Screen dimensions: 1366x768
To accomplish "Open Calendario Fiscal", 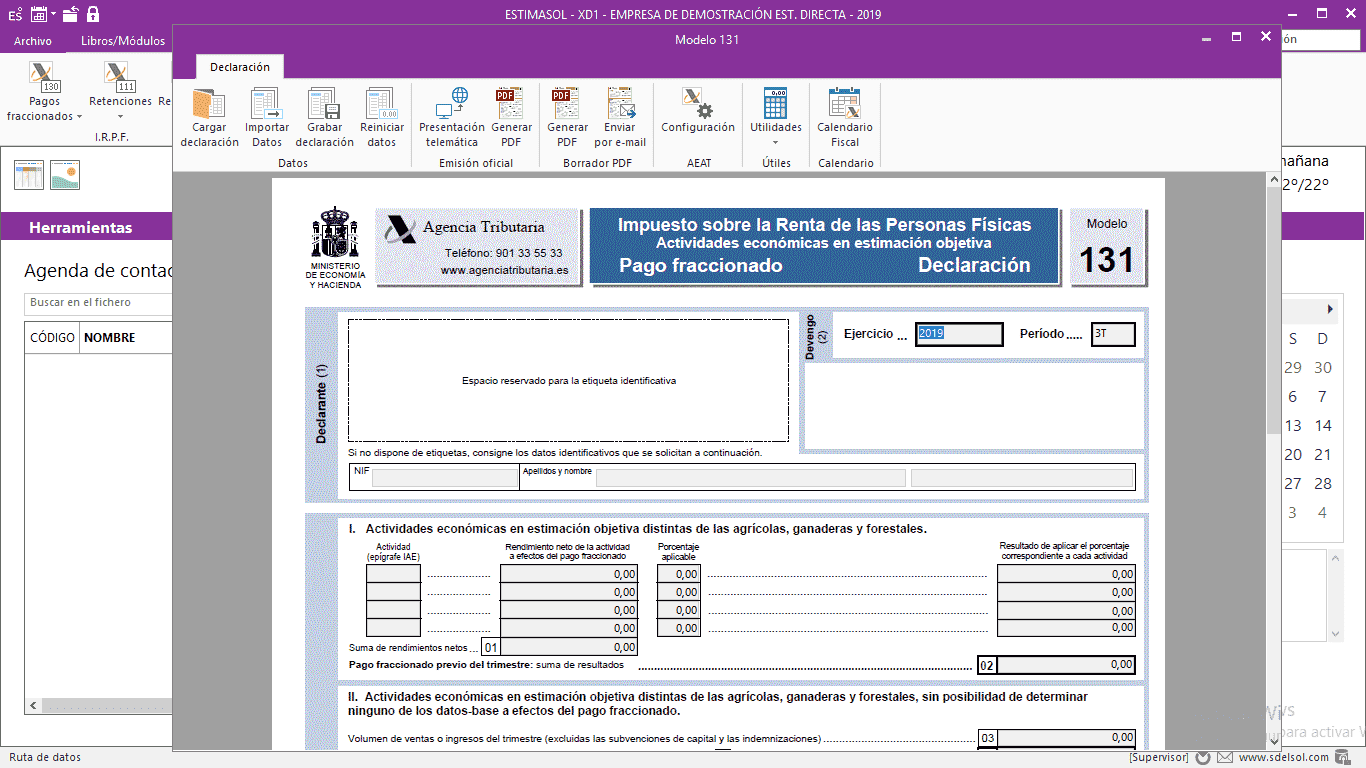I will point(845,118).
